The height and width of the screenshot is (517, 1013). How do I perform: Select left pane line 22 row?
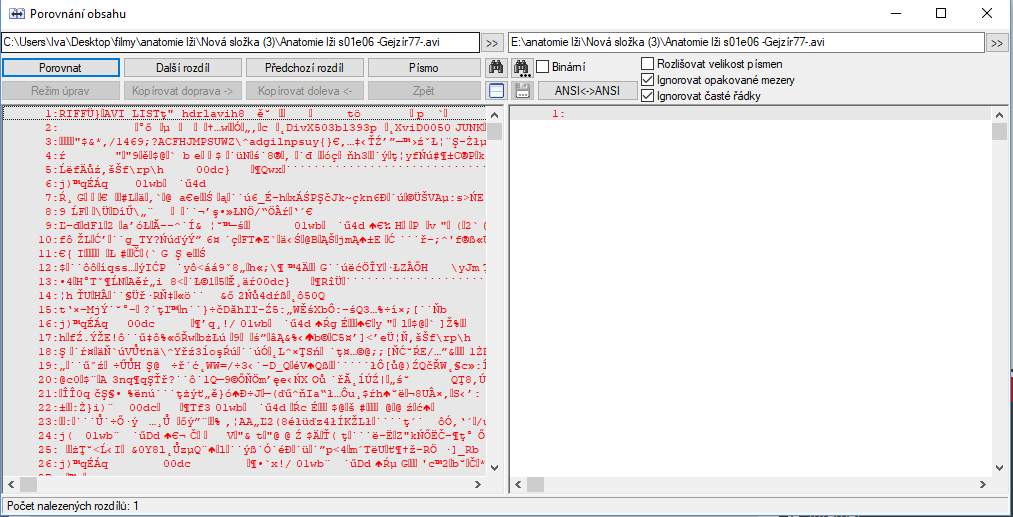[244, 406]
